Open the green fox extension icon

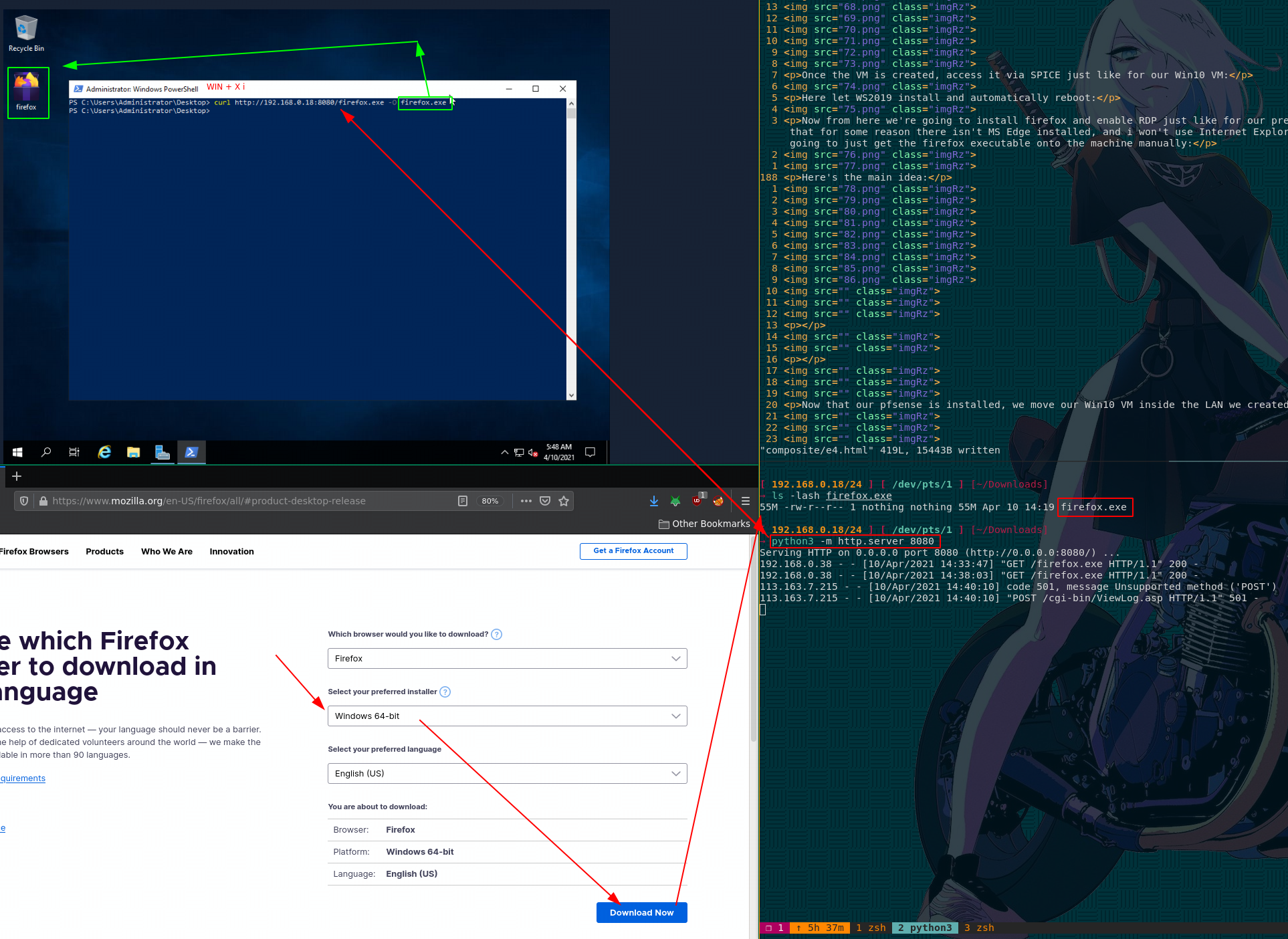pos(675,501)
